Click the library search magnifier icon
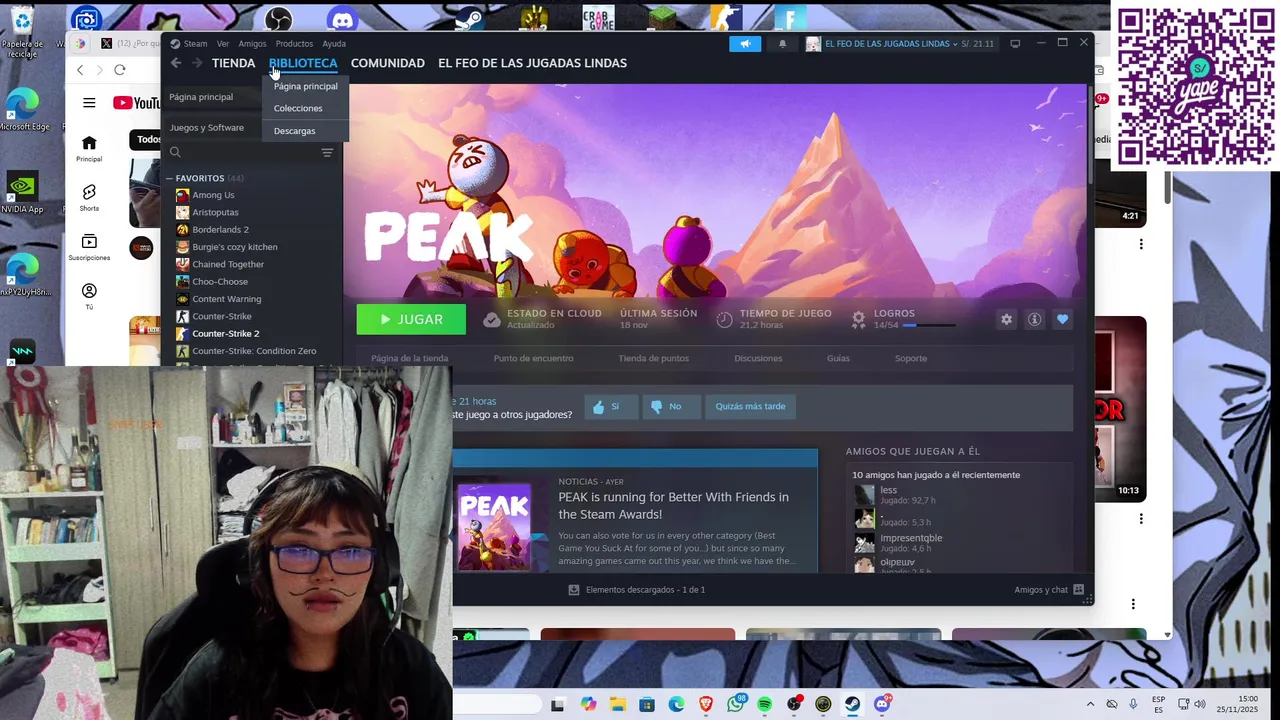The width and height of the screenshot is (1280, 720). (x=175, y=152)
